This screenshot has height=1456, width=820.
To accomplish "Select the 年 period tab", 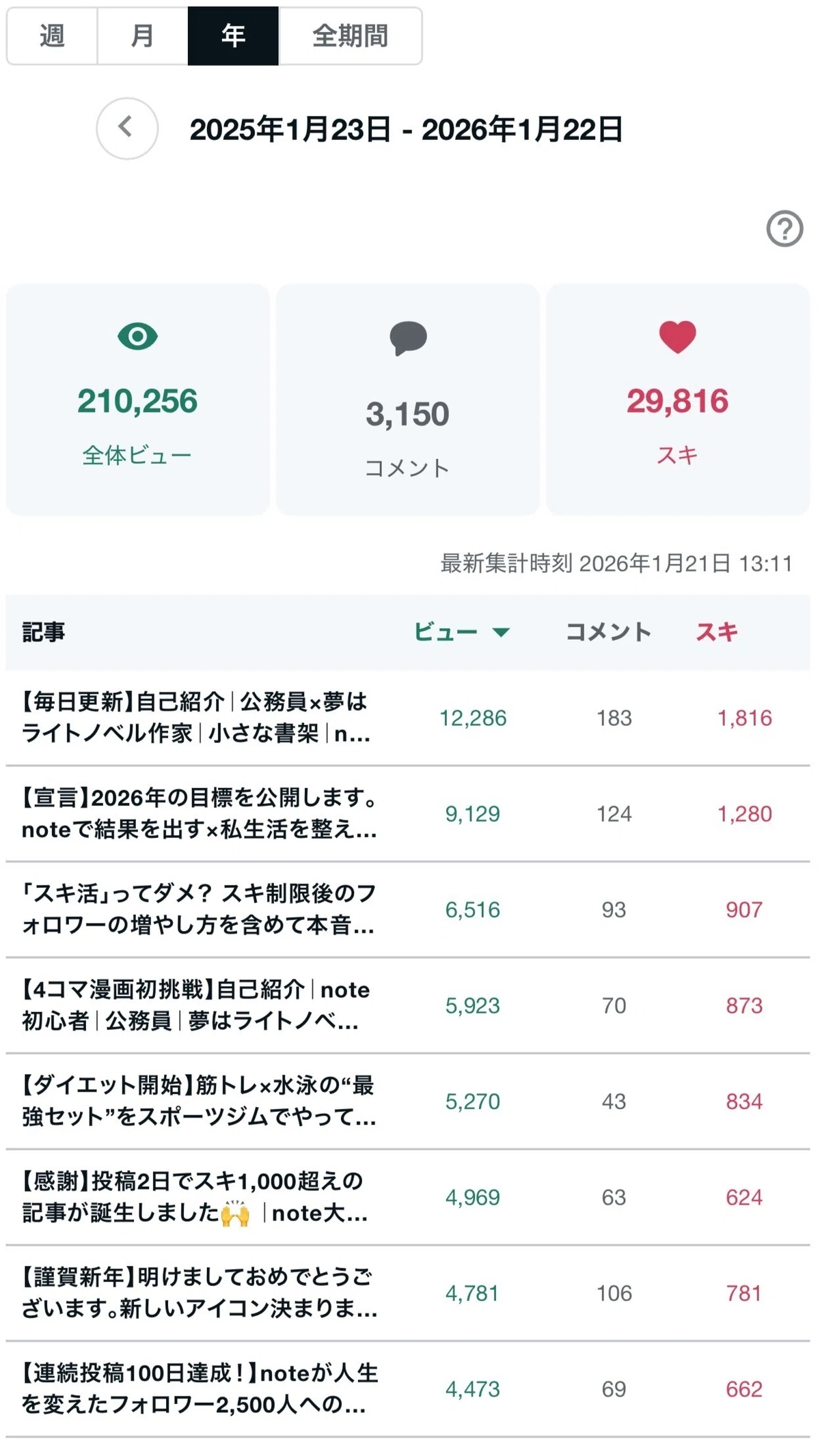I will pyautogui.click(x=233, y=36).
